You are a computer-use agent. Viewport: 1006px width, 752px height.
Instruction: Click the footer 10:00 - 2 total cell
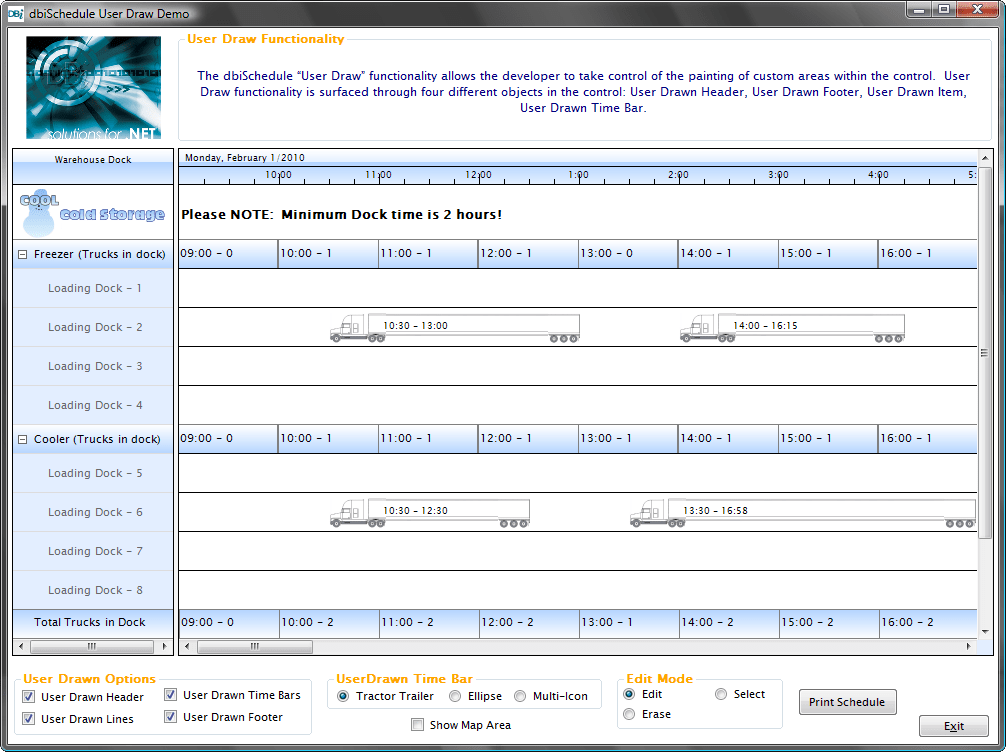click(330, 623)
